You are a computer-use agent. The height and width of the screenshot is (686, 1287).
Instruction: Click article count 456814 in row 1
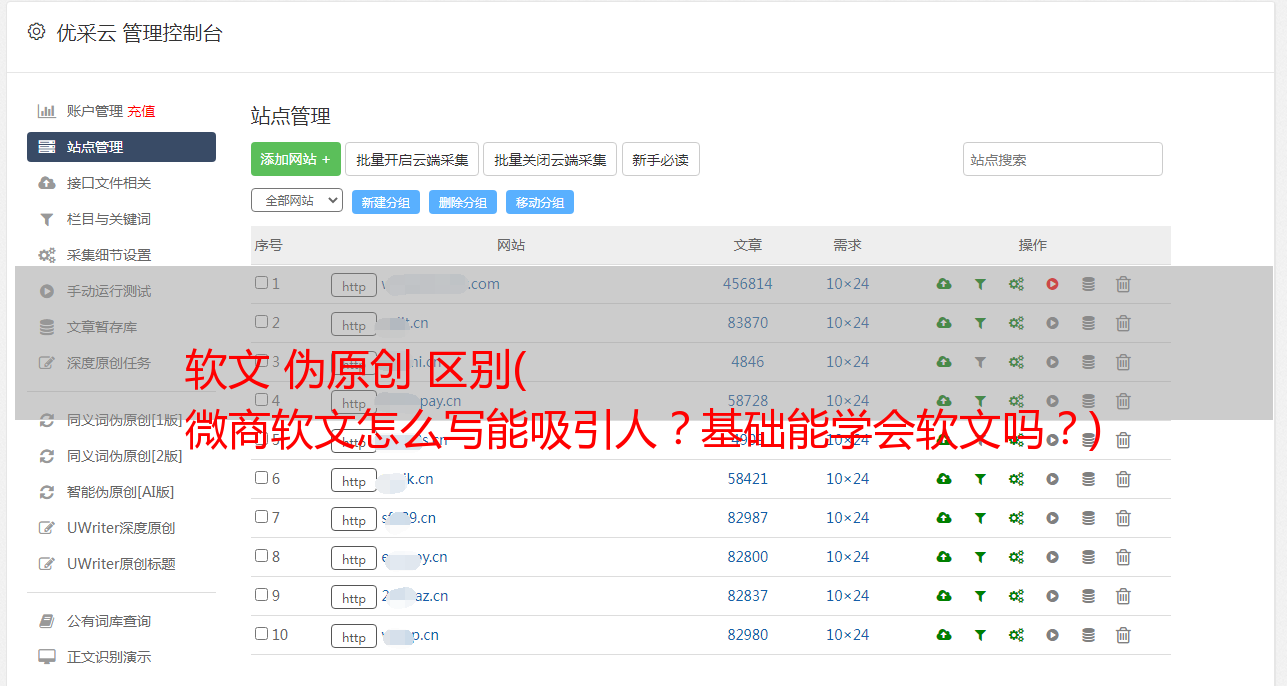[x=748, y=284]
